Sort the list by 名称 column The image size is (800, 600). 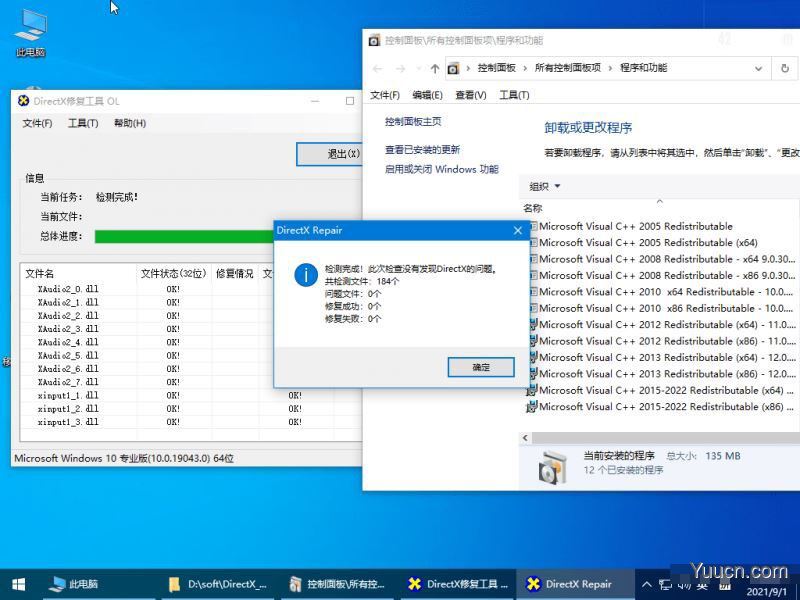[x=533, y=208]
